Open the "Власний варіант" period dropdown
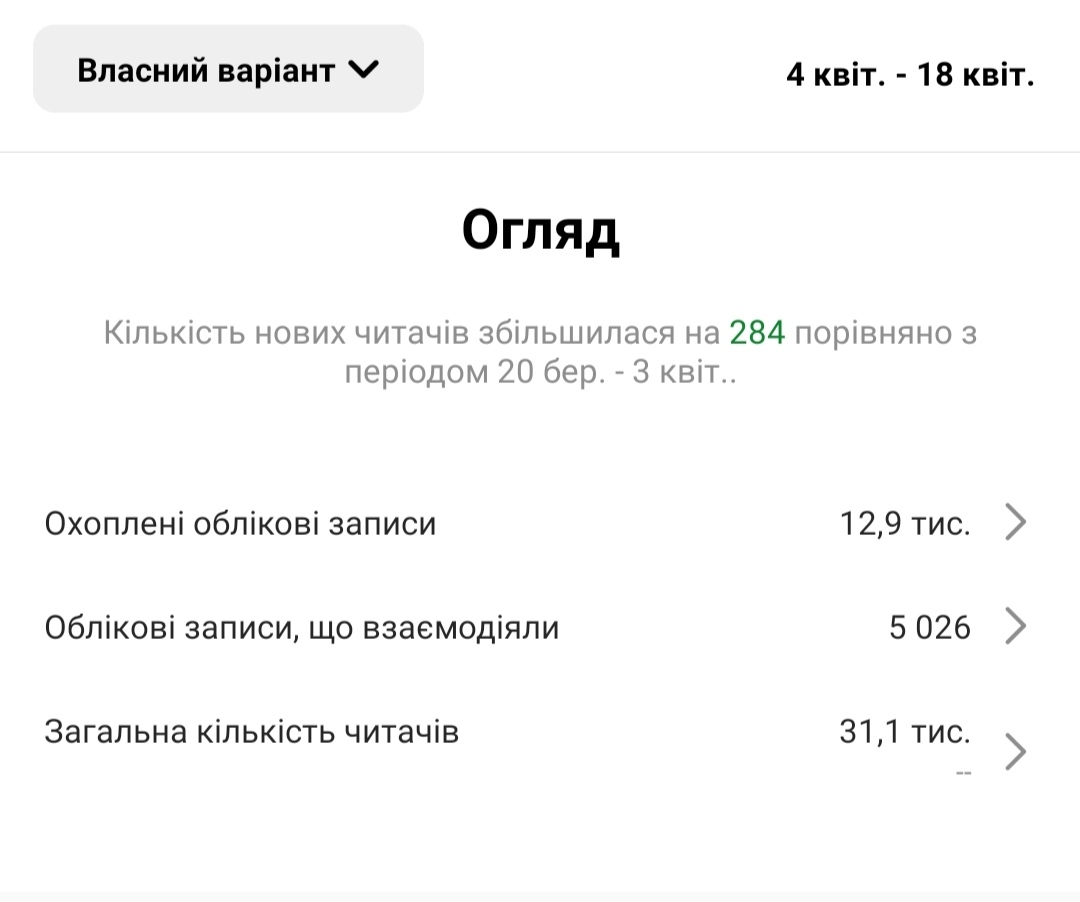 (x=228, y=70)
